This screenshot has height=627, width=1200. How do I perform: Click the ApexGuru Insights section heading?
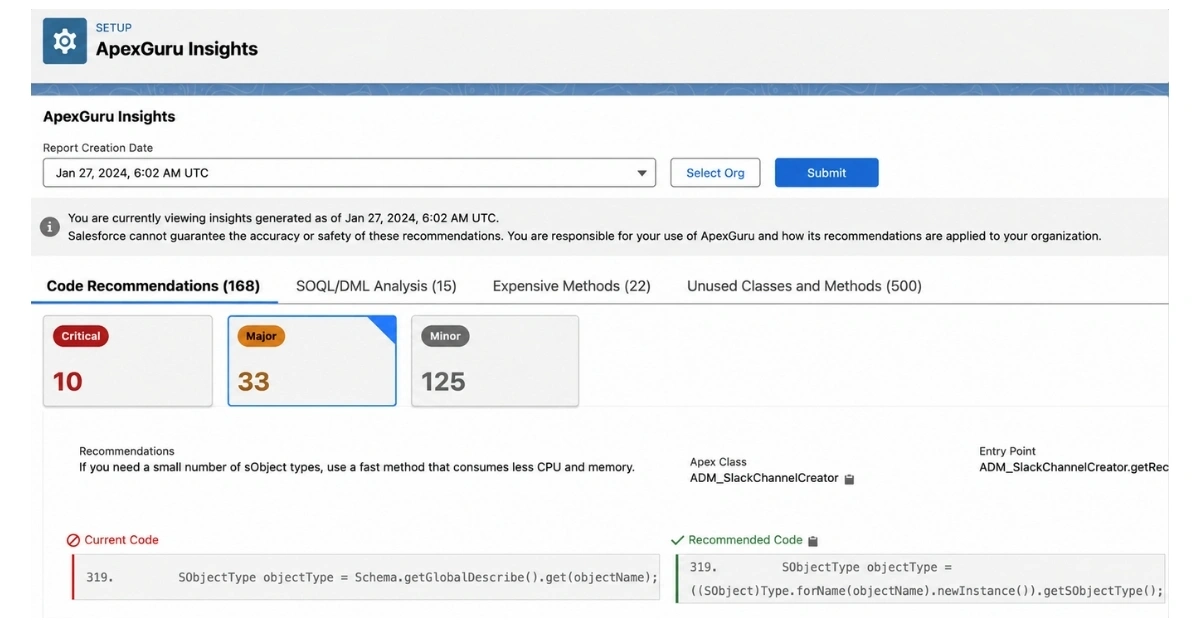click(x=109, y=117)
